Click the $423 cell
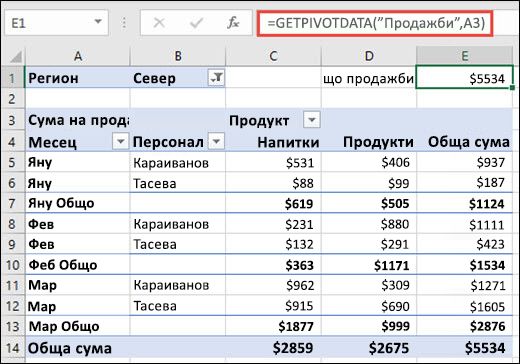Viewport: 520px width, 364px height. [x=464, y=244]
